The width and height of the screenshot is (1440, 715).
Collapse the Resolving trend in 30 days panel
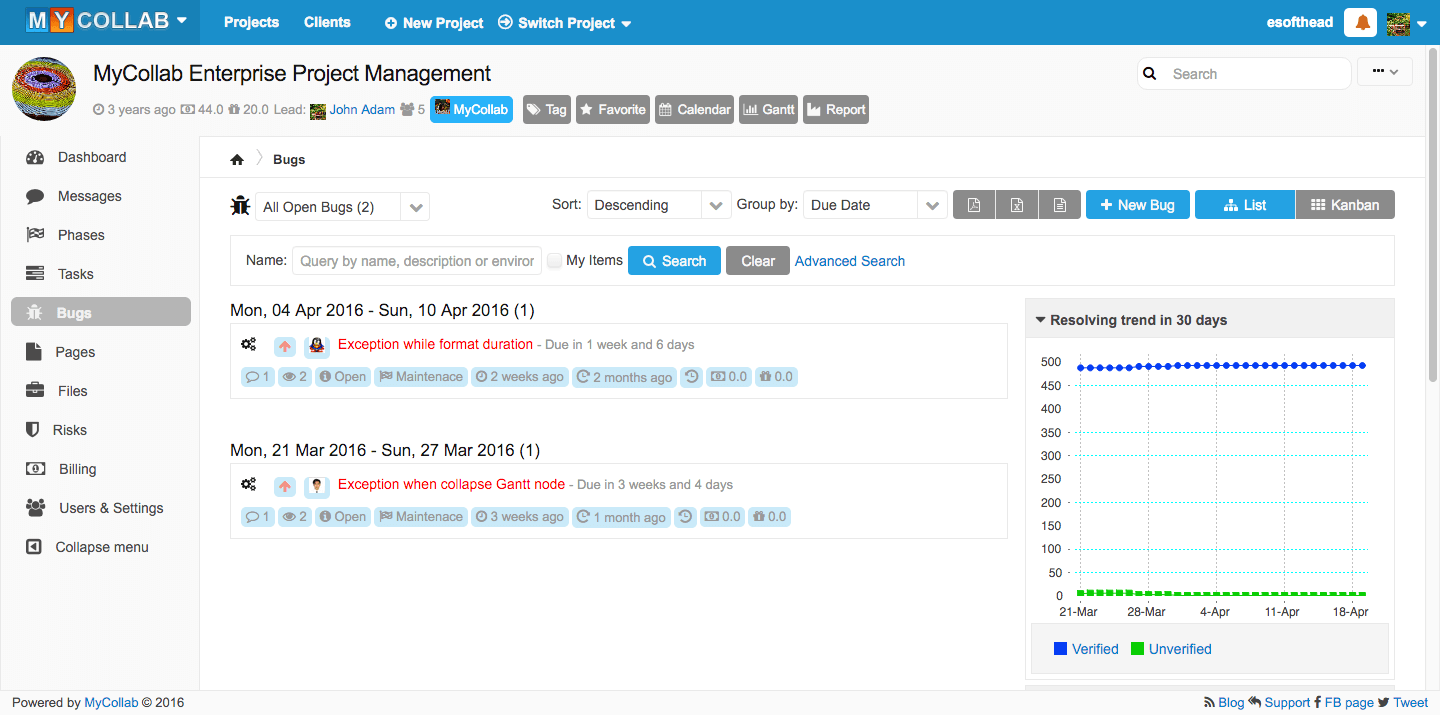click(1040, 320)
